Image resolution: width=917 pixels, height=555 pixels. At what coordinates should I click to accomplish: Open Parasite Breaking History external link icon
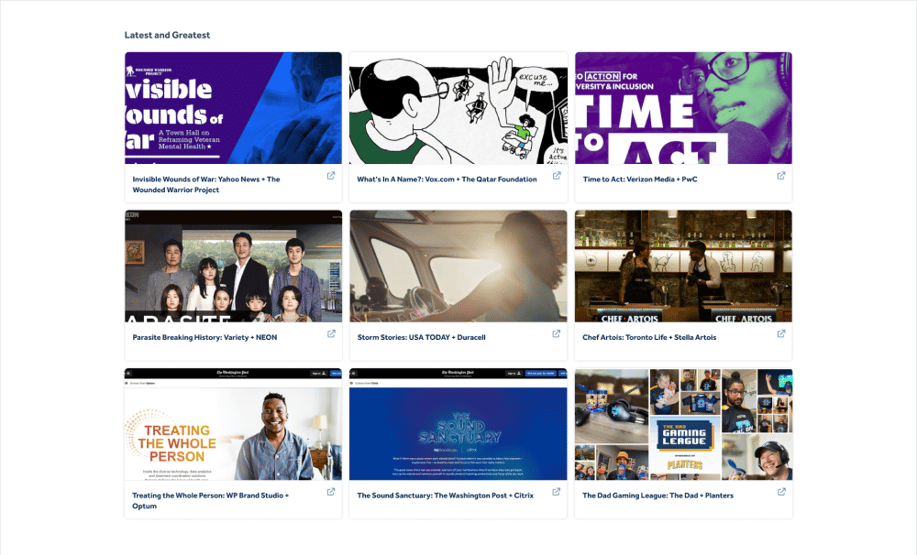pyautogui.click(x=331, y=334)
